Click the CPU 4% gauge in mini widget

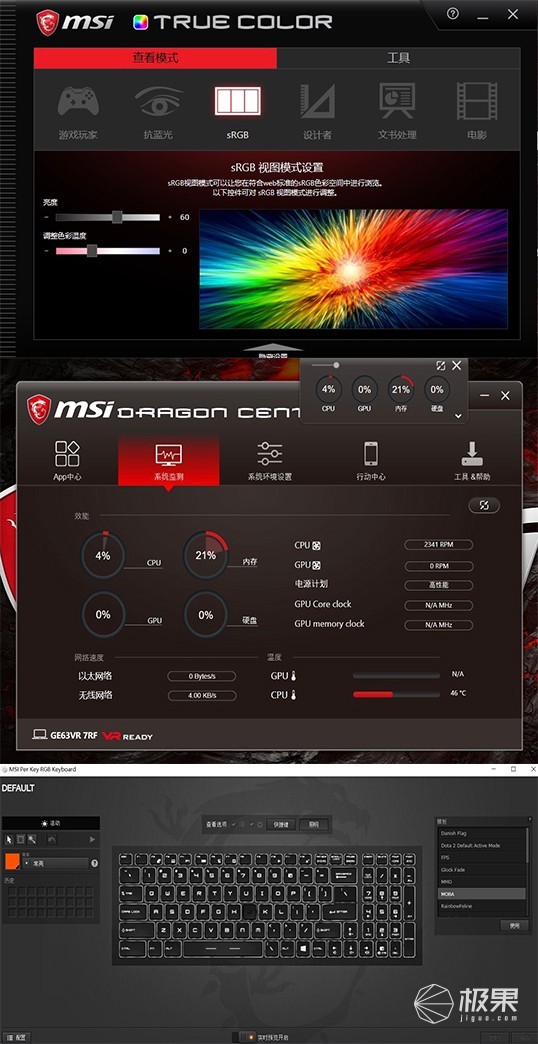(x=328, y=390)
